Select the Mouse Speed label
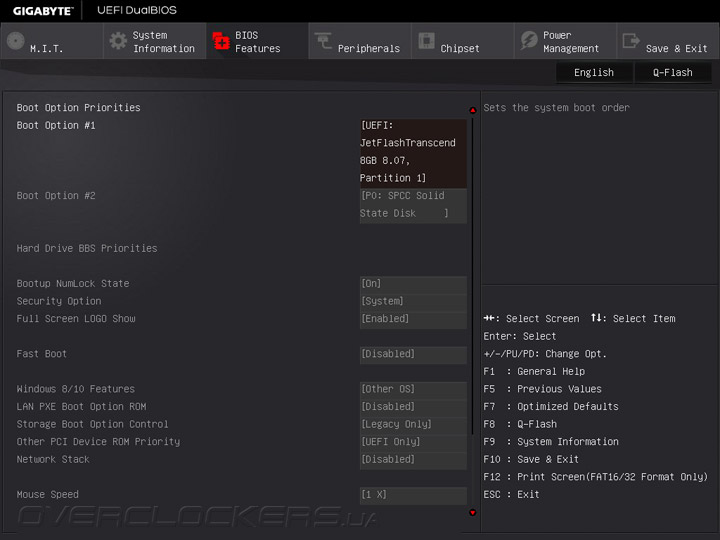This screenshot has height=540, width=720. 48,495
